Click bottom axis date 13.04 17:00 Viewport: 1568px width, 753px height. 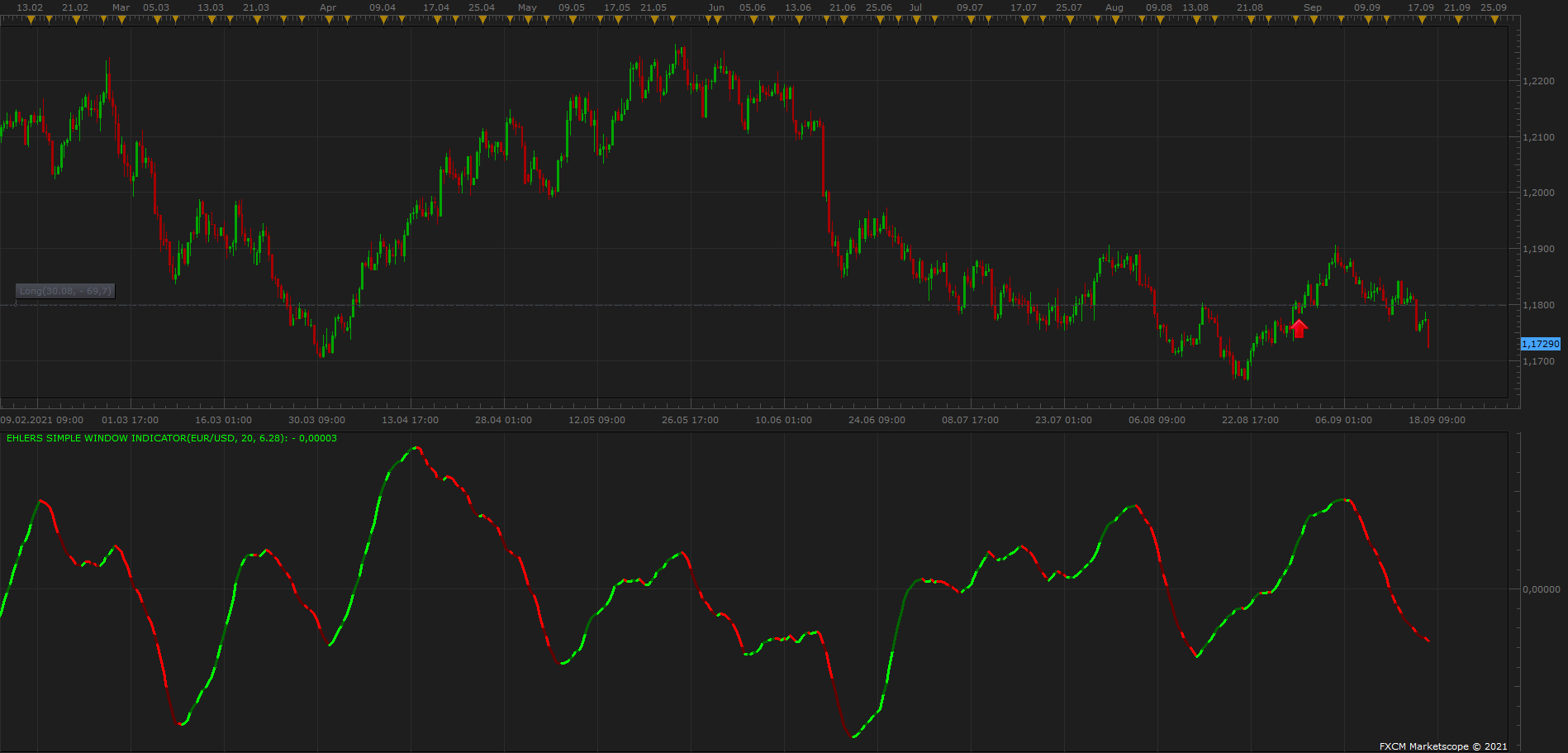tap(411, 420)
